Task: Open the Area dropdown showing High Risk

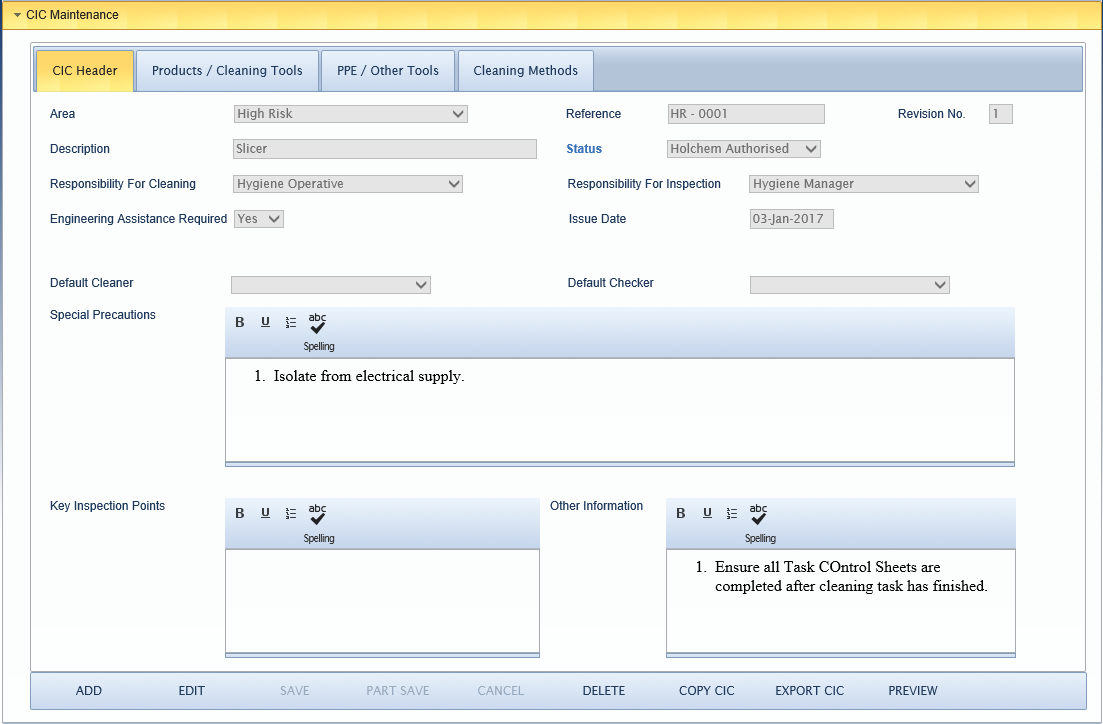Action: (350, 114)
